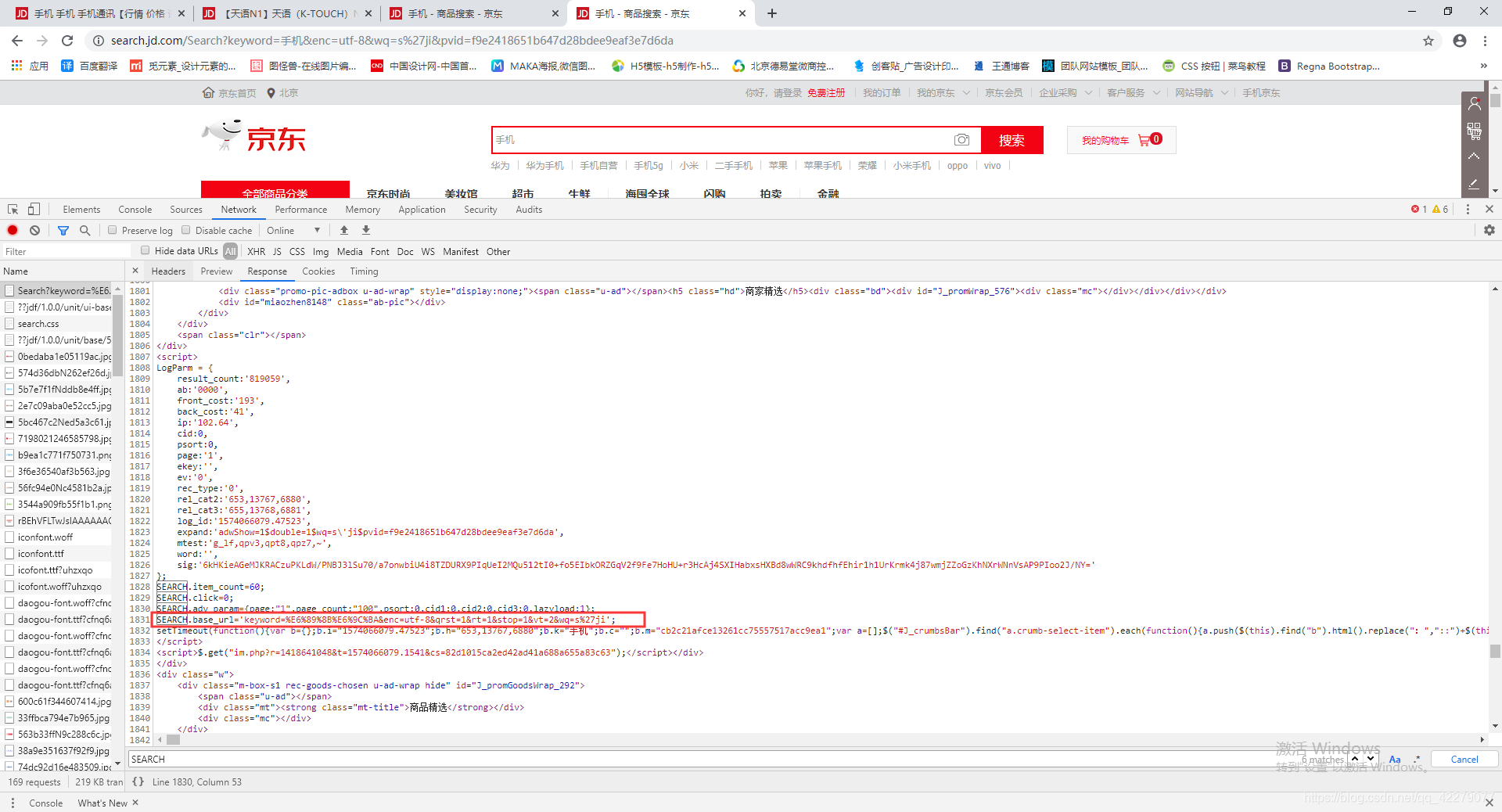The height and width of the screenshot is (812, 1502).
Task: Open the Chrome profile avatar
Action: [1460, 41]
